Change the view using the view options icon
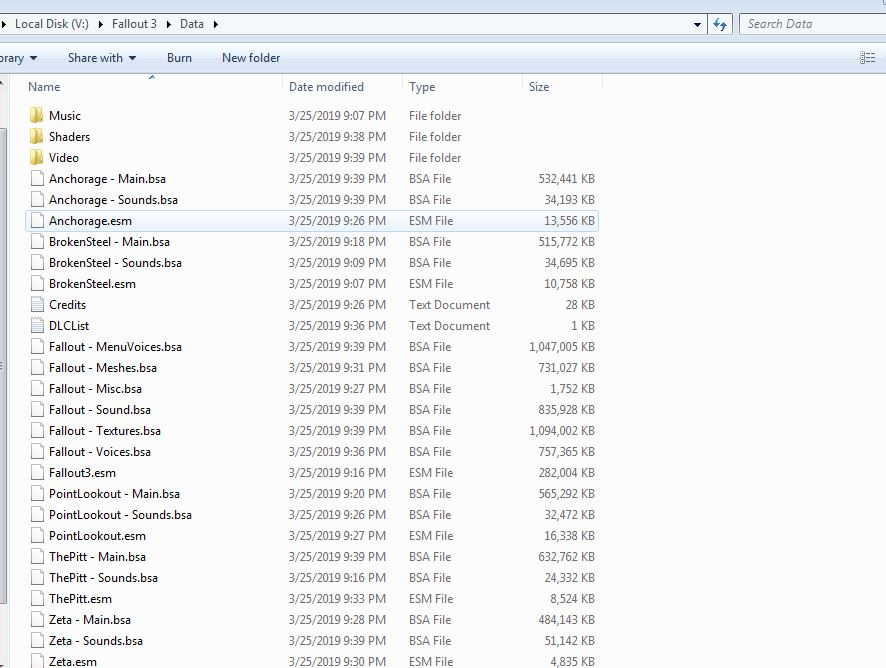This screenshot has width=886, height=668. (867, 58)
